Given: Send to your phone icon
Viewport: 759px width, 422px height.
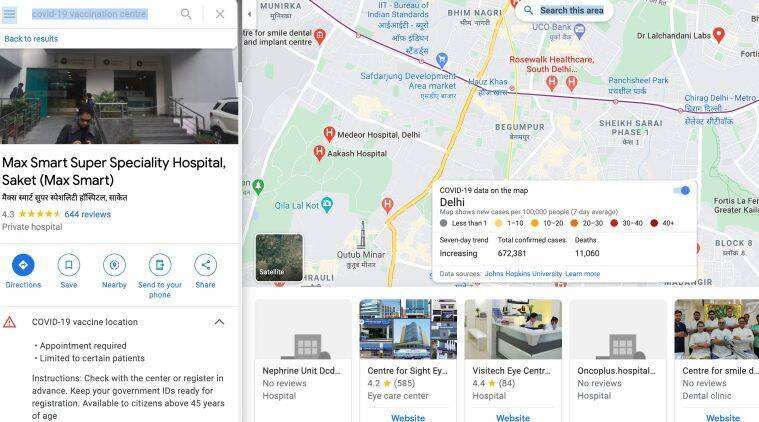Looking at the screenshot, I should point(160,265).
